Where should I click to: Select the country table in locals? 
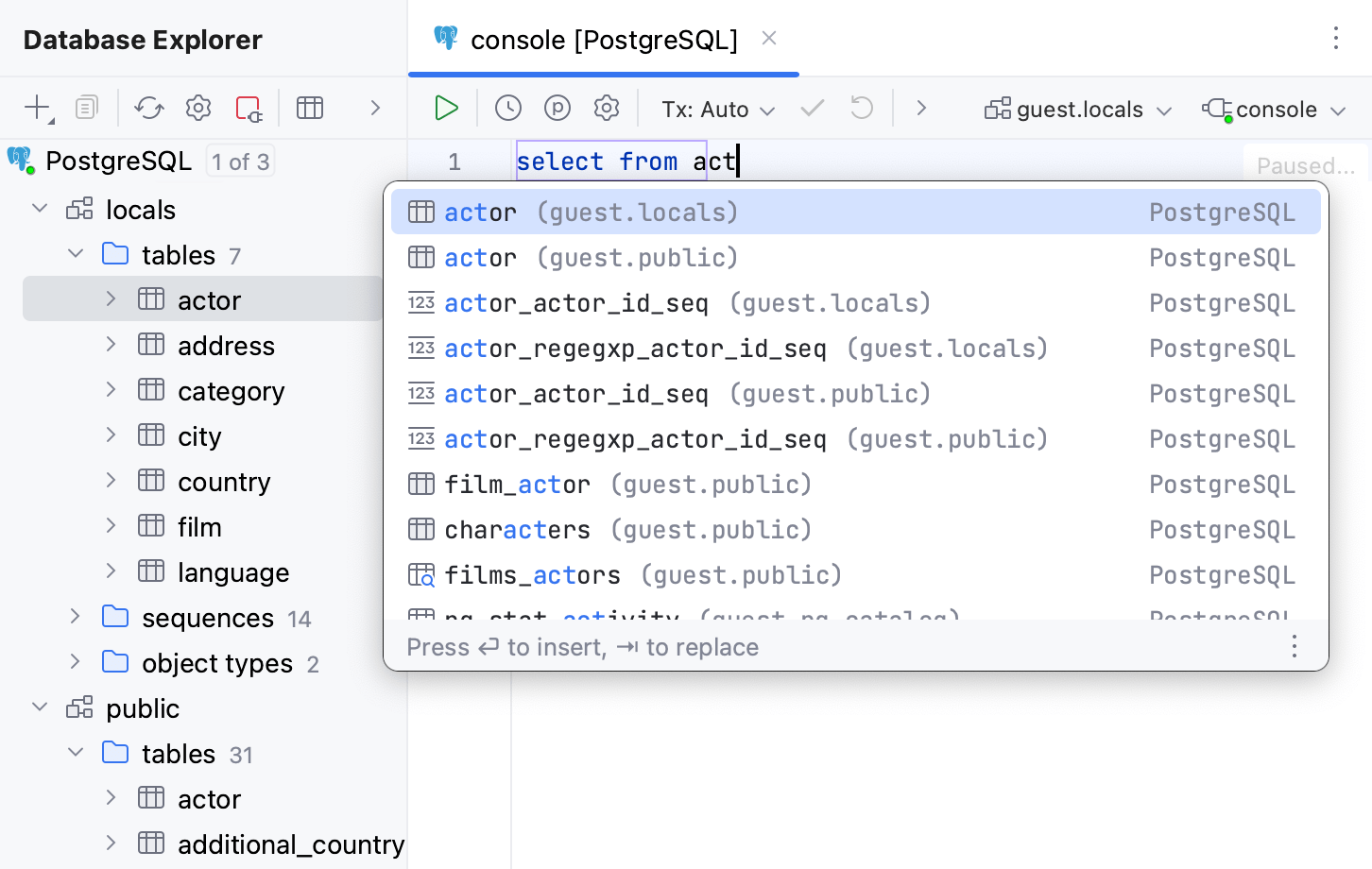click(224, 482)
